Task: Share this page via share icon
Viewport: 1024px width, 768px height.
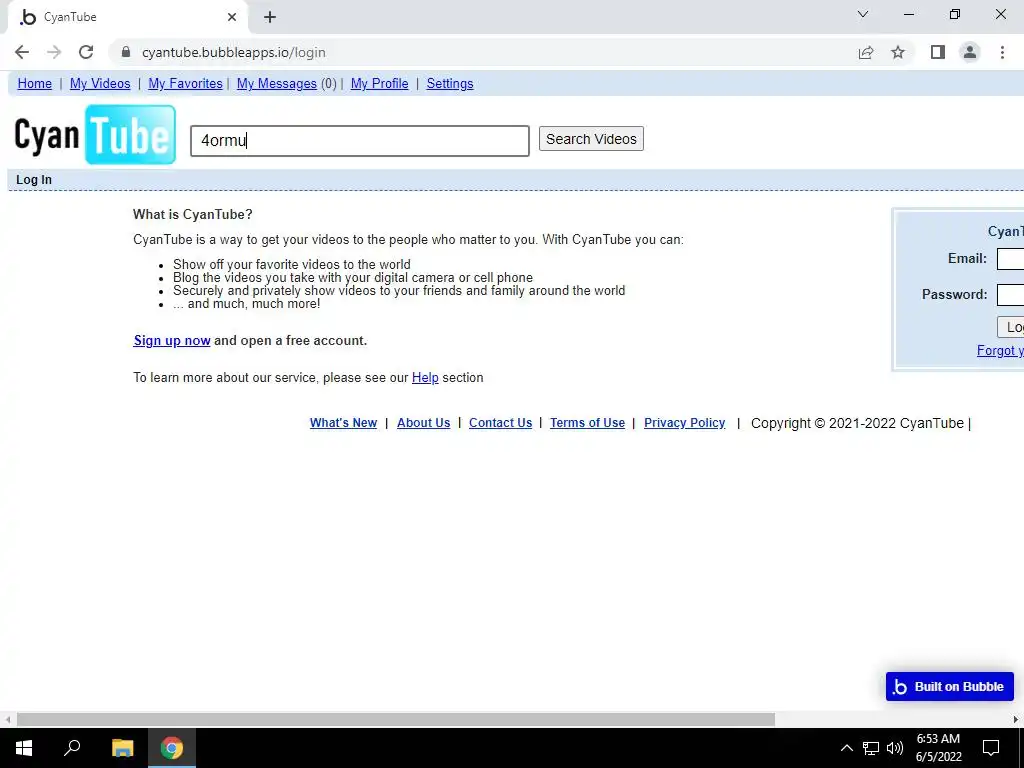Action: 866,52
